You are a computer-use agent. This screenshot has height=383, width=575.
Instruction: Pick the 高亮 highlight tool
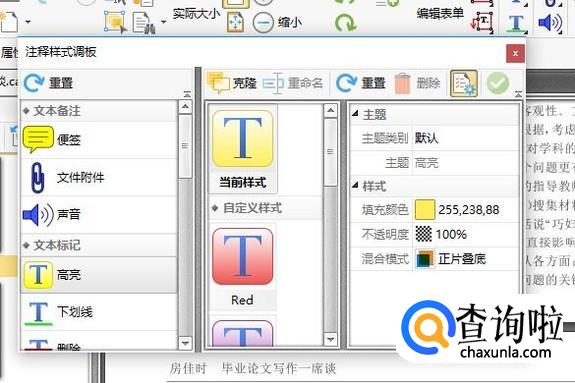pos(98,274)
